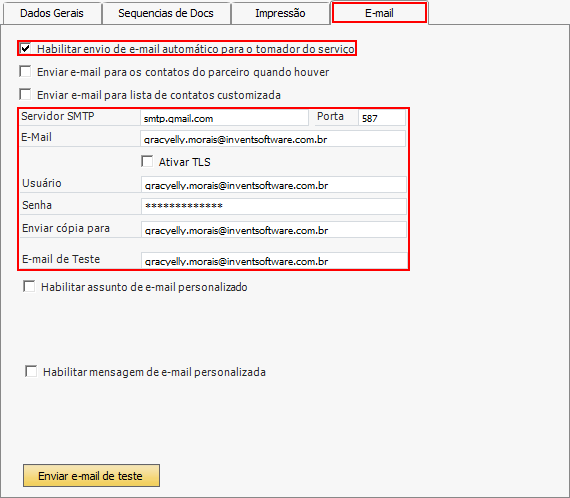Click the E-Mail address field
The image size is (570, 498).
pos(273,138)
